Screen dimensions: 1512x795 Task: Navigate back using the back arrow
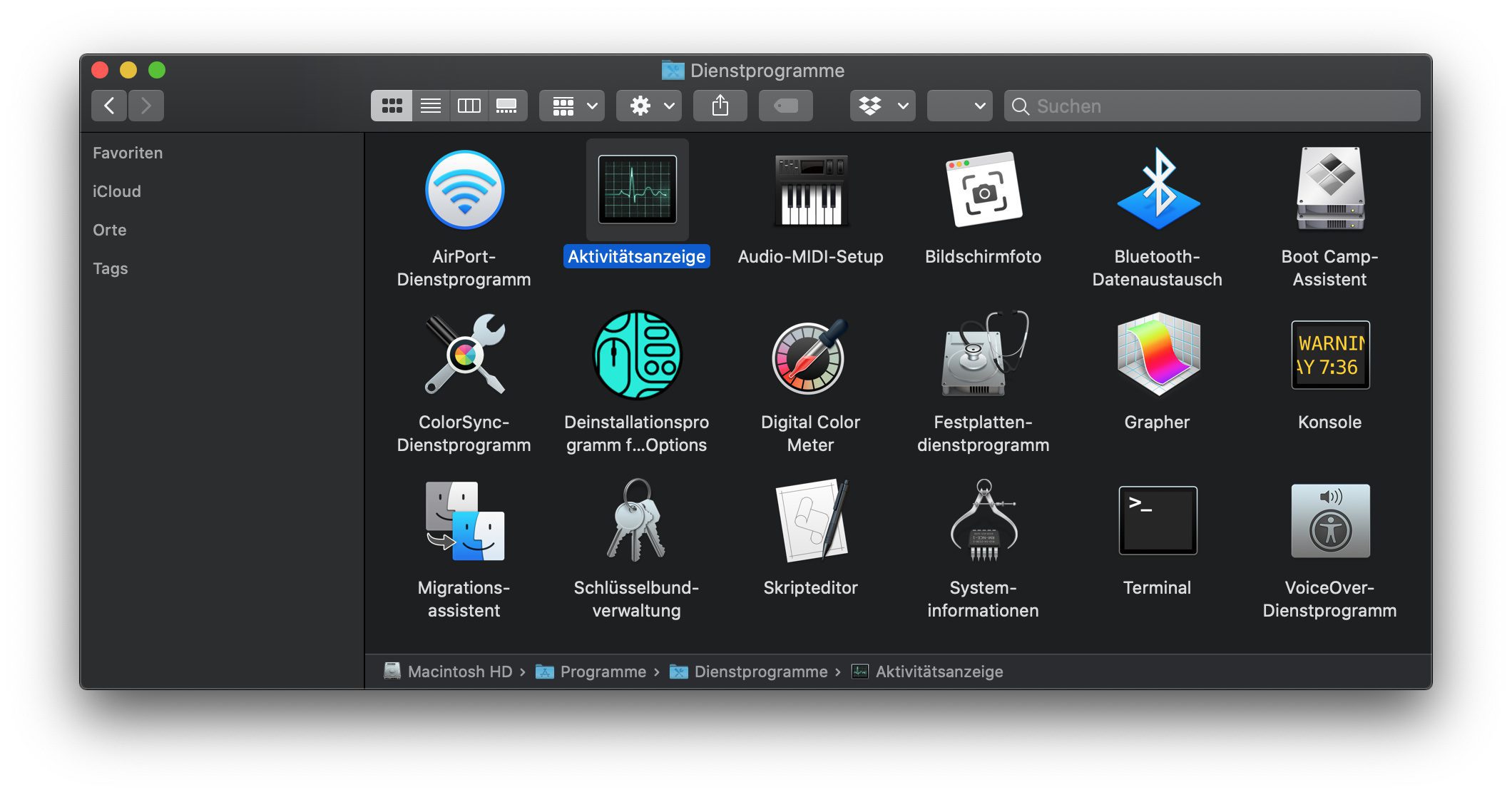tap(108, 105)
